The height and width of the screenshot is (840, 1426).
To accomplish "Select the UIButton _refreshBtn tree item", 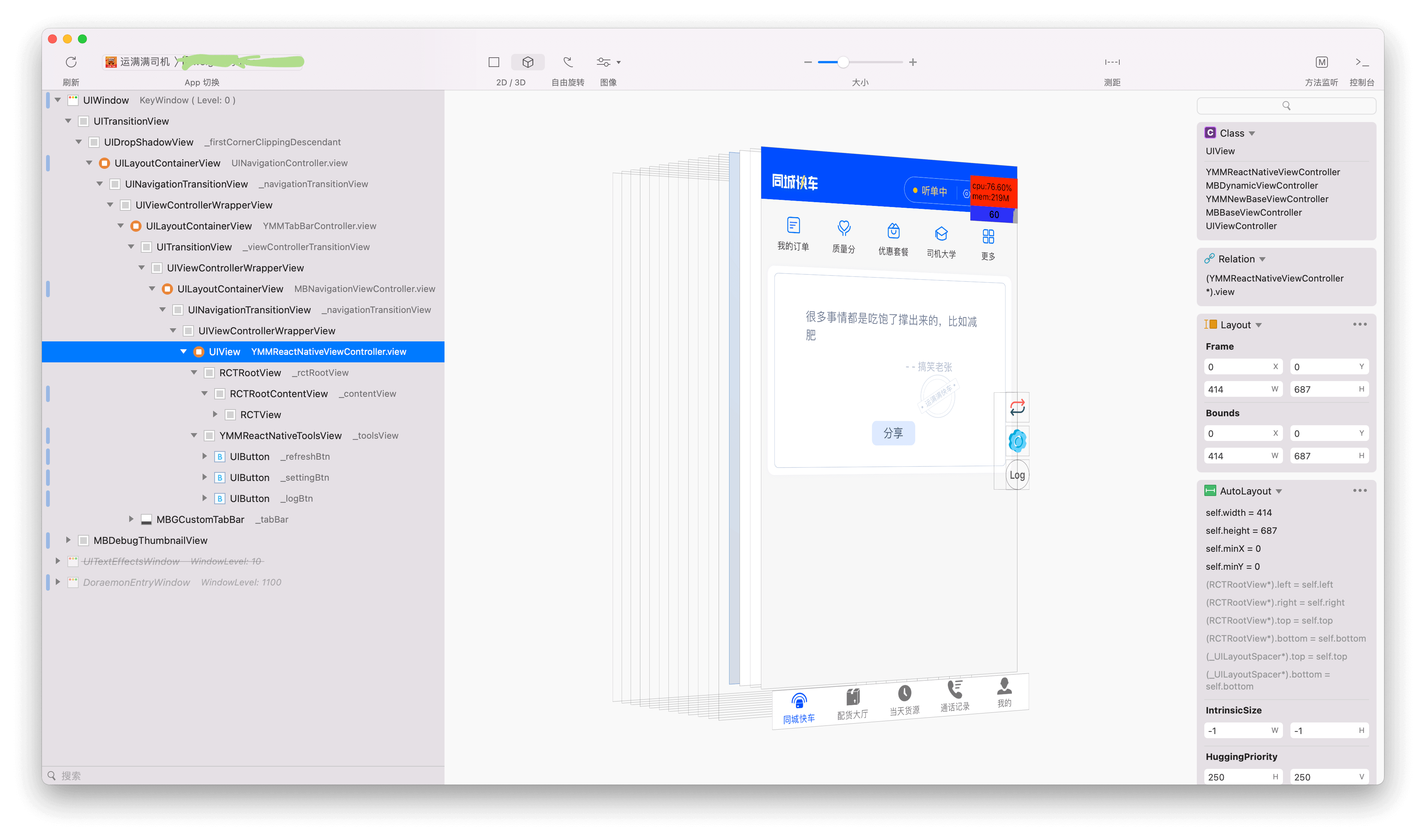I will click(x=250, y=456).
